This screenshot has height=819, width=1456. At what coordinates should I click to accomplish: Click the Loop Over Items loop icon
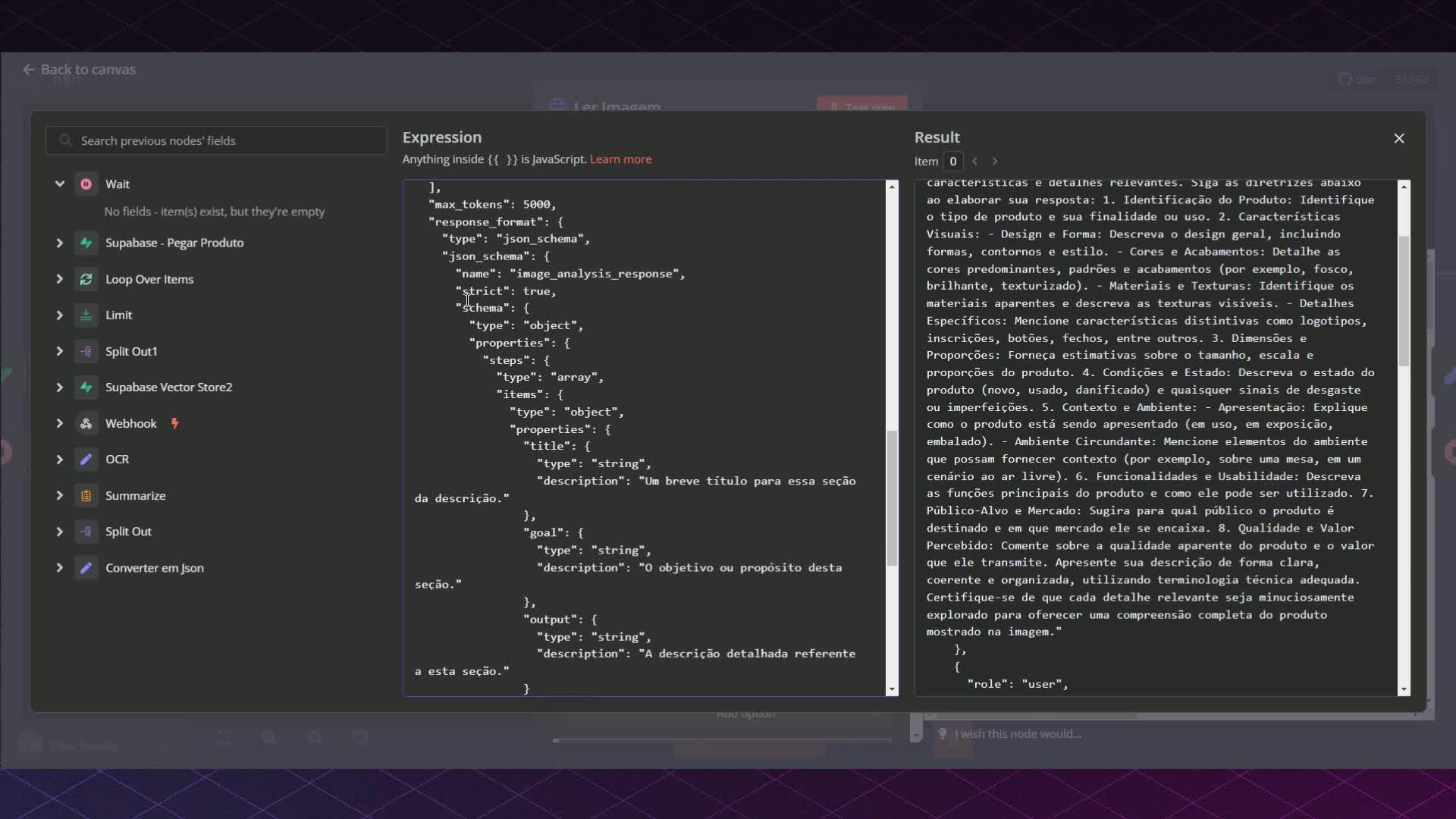point(86,279)
